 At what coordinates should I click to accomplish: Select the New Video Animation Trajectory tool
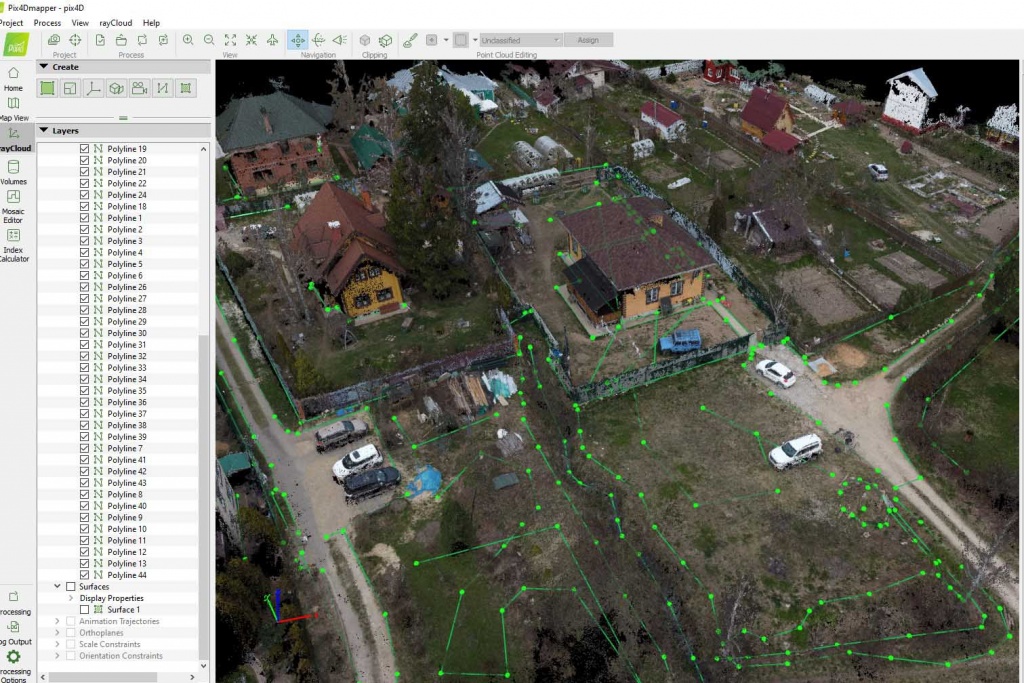[x=139, y=88]
